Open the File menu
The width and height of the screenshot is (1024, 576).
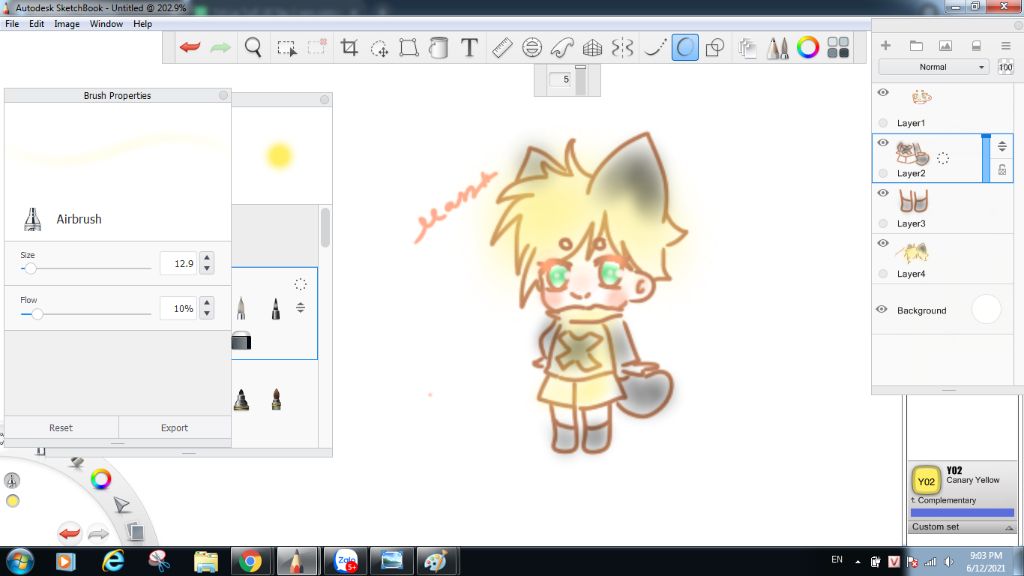[12, 24]
